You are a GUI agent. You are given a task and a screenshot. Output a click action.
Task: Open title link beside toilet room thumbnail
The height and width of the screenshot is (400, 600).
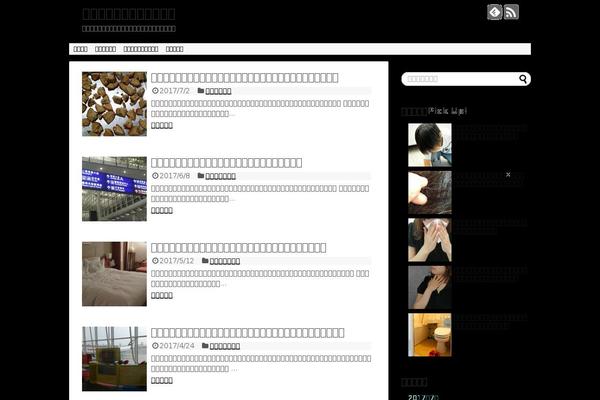pyautogui.click(x=492, y=322)
